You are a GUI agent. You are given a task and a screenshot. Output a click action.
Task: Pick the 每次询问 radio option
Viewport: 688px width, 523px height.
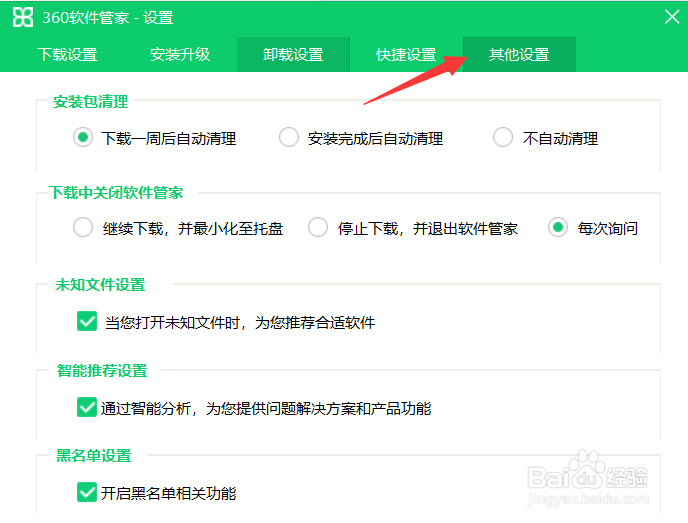pyautogui.click(x=558, y=227)
